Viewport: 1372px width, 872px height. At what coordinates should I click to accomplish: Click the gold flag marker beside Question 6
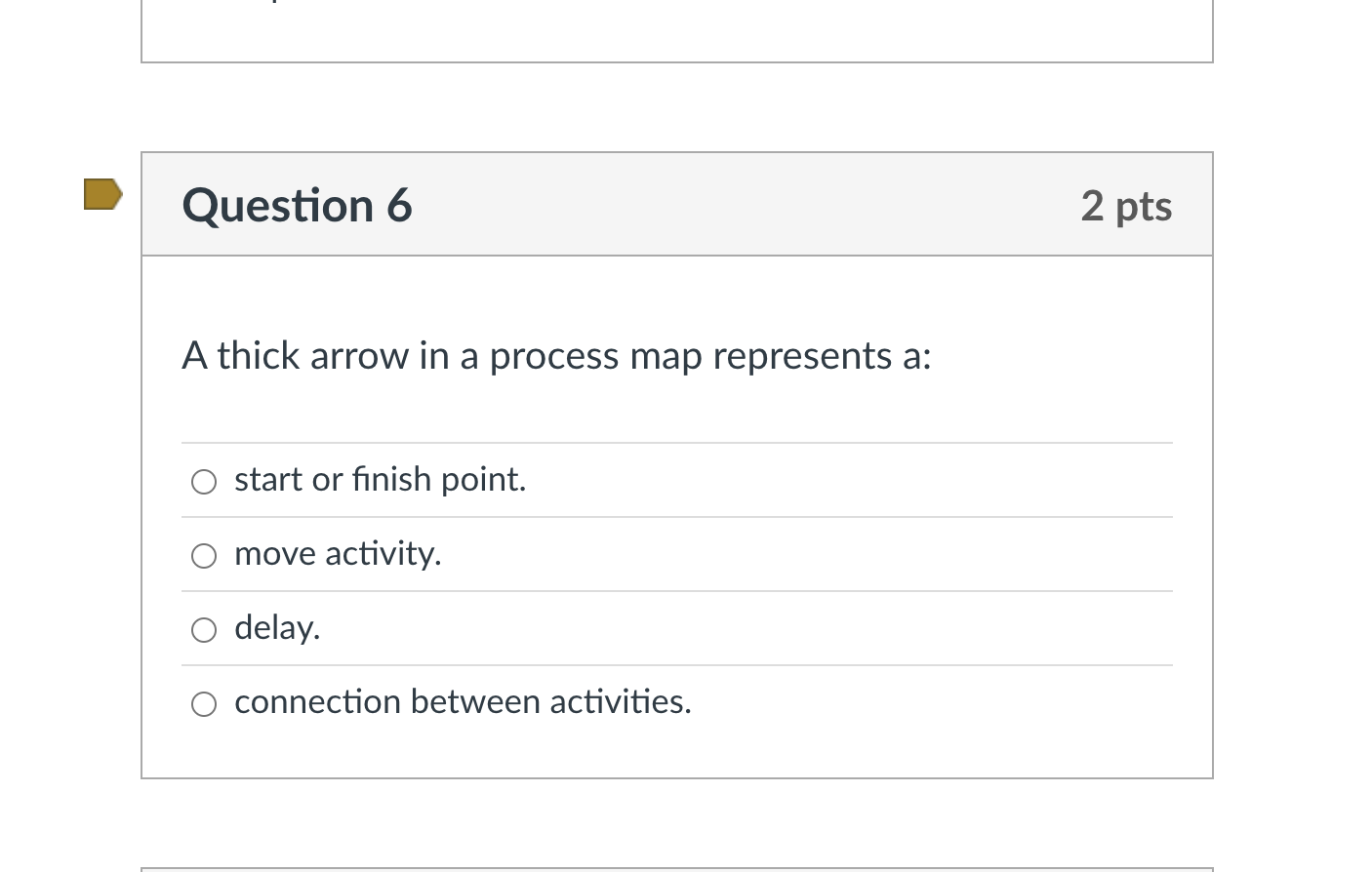(101, 194)
